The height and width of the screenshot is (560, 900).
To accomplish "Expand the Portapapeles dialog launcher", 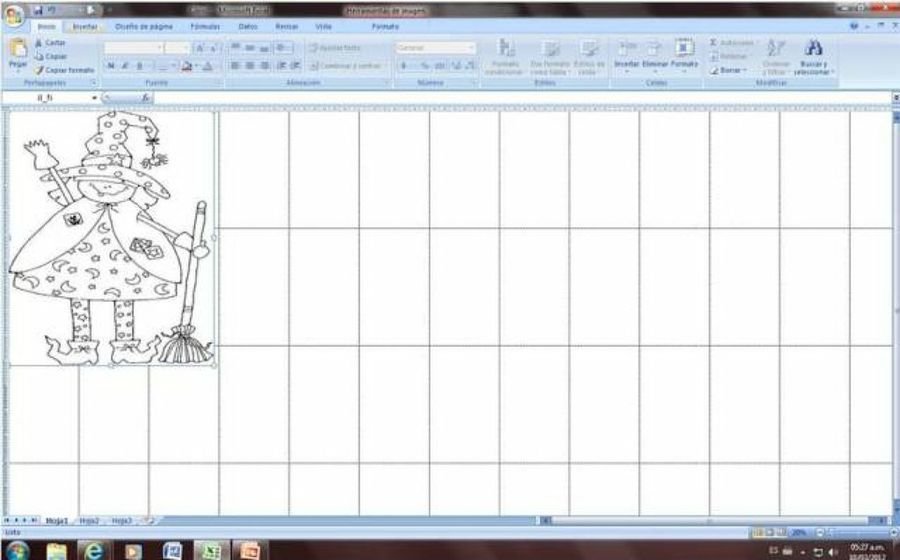I will [94, 83].
